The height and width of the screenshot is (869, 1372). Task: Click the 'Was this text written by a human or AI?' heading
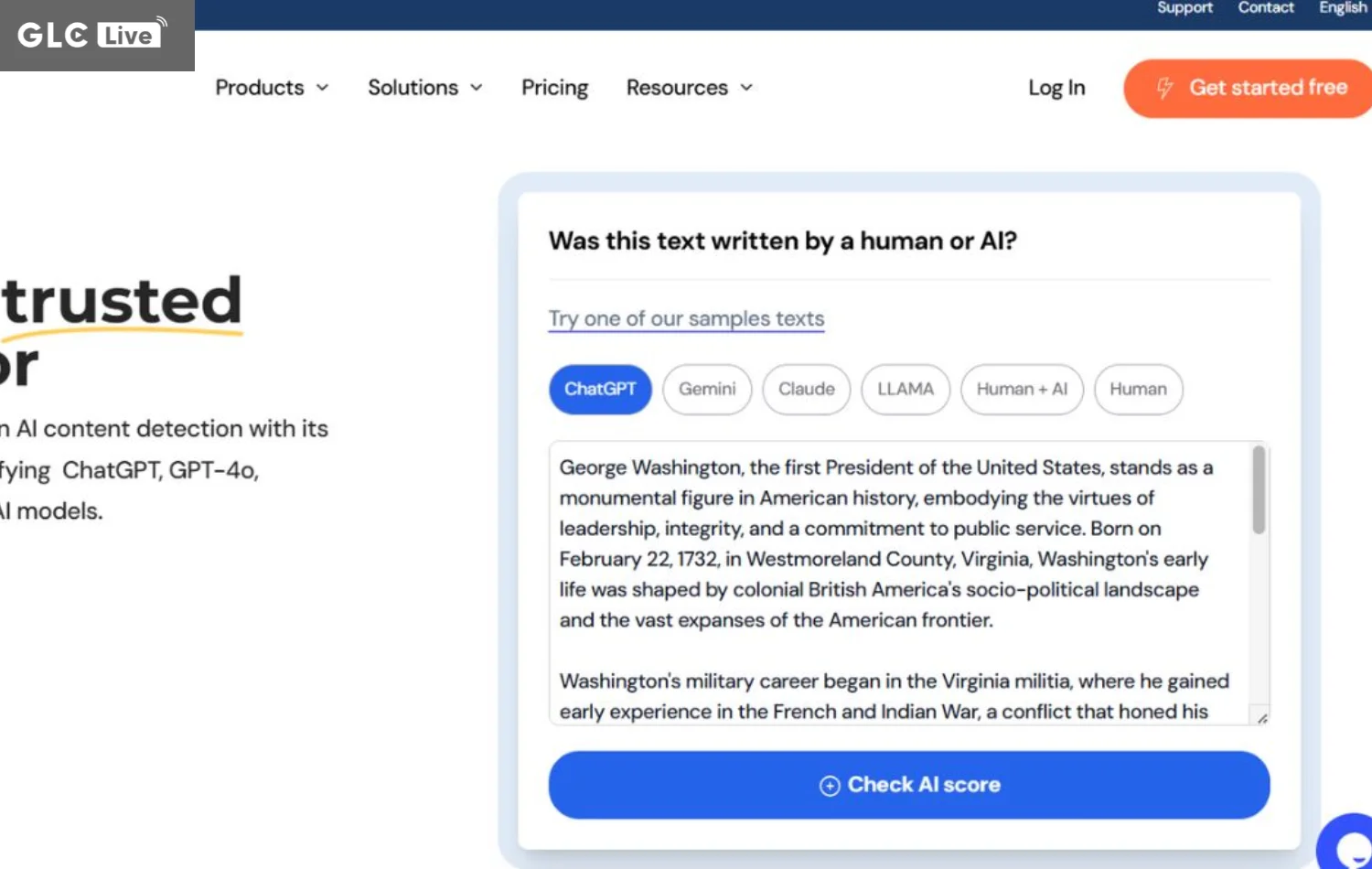[x=783, y=241]
